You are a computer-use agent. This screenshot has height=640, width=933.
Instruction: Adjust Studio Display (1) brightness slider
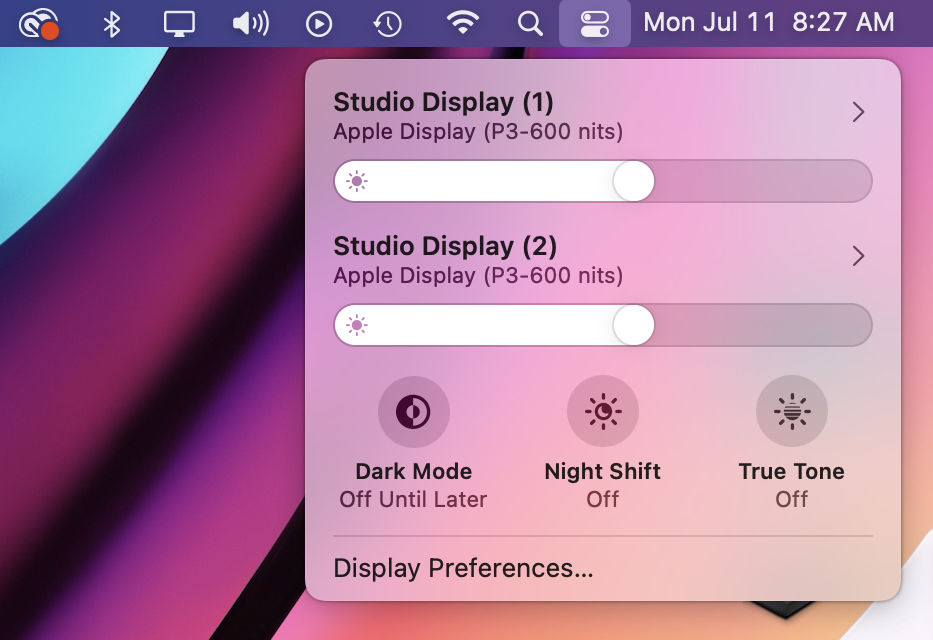[x=603, y=181]
